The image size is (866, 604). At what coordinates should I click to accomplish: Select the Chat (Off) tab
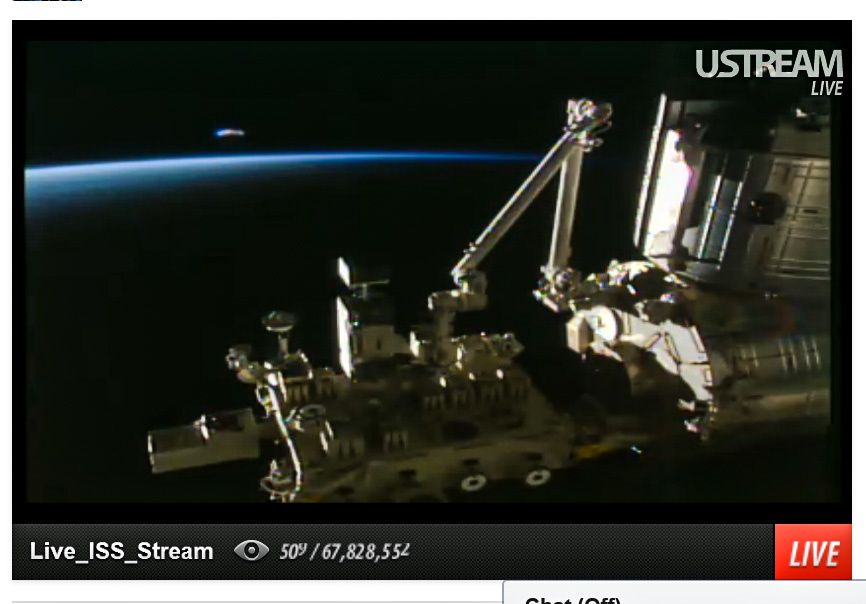coord(573,598)
